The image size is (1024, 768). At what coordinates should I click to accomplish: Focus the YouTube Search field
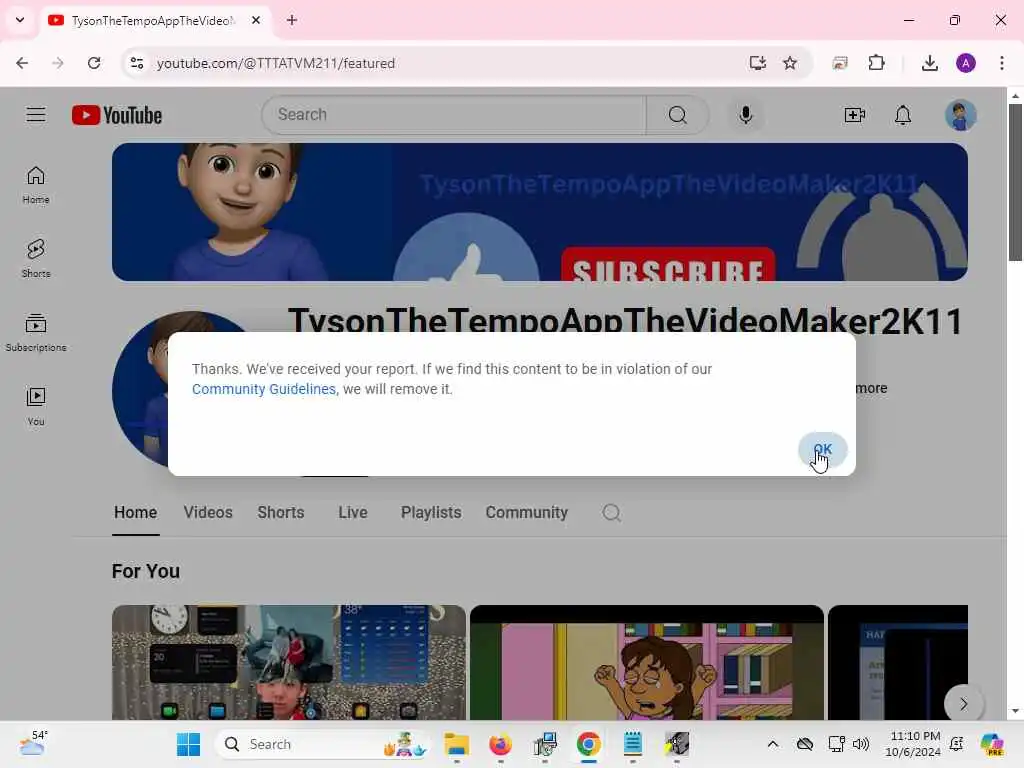[x=454, y=115]
